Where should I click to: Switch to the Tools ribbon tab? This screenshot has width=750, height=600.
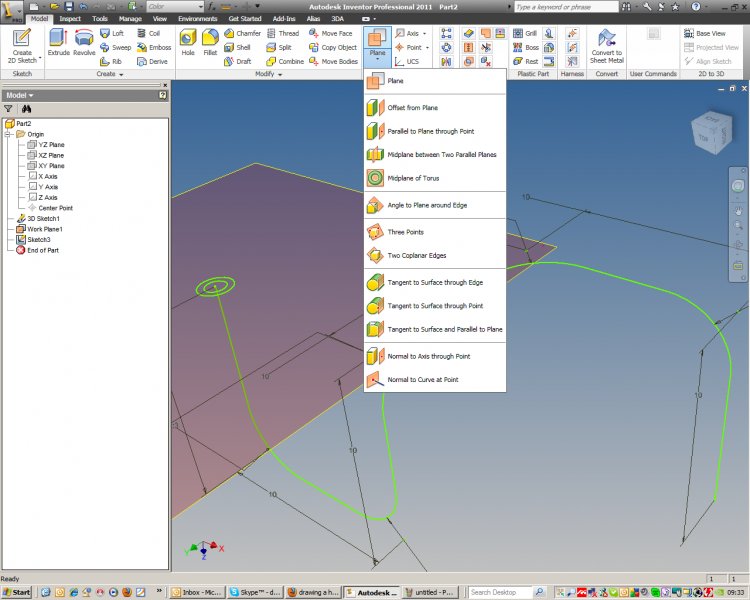pyautogui.click(x=99, y=19)
